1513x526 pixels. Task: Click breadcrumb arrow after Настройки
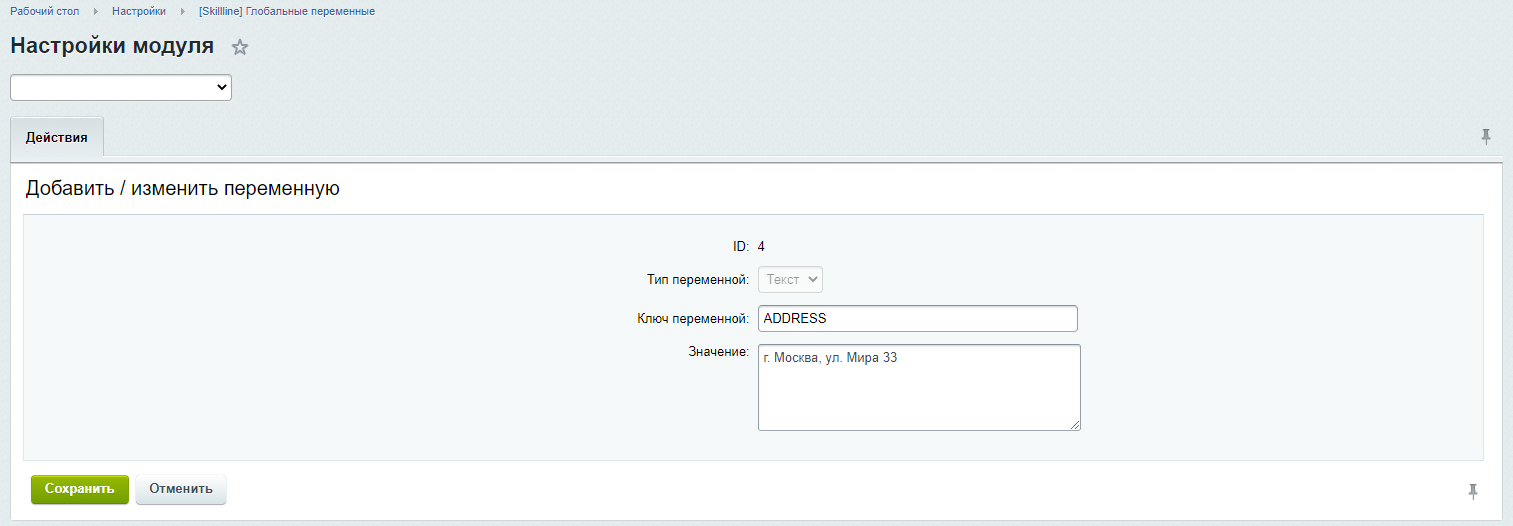pos(183,11)
